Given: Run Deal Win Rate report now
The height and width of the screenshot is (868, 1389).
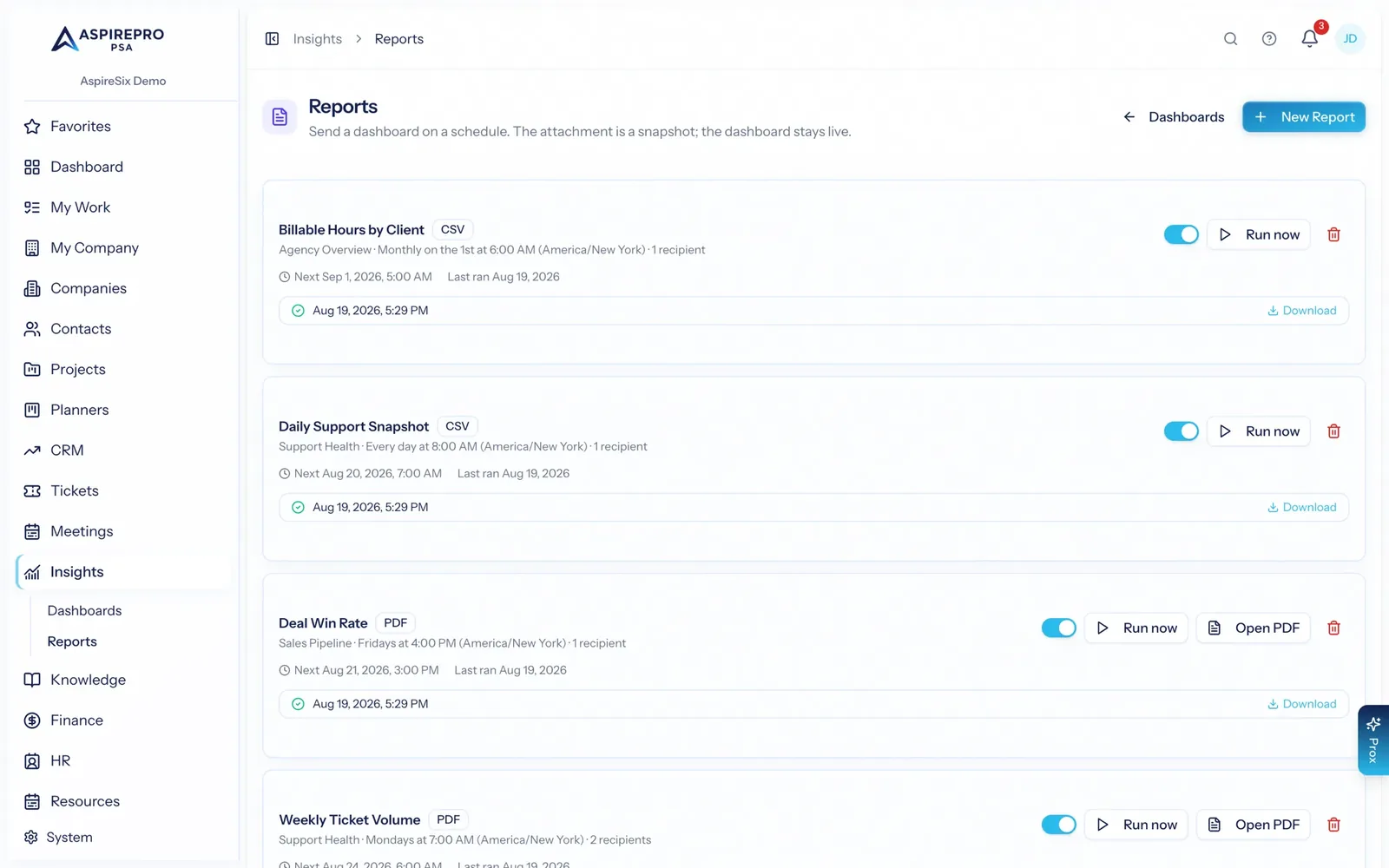Looking at the screenshot, I should point(1136,628).
